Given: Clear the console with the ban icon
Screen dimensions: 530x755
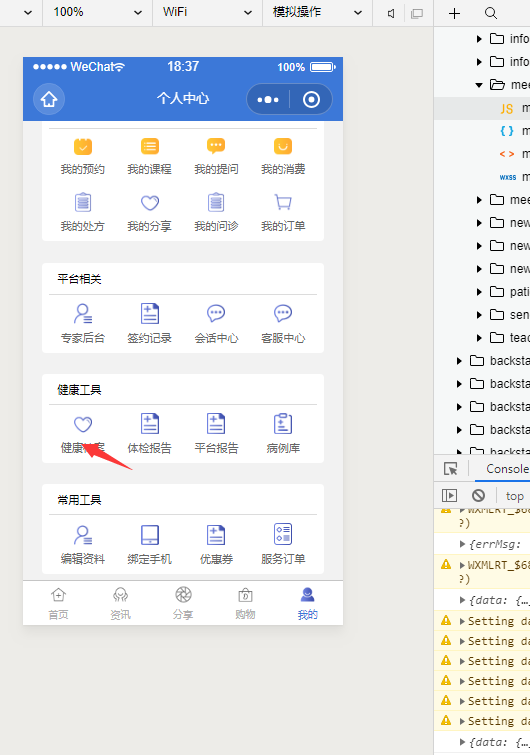Looking at the screenshot, I should click(x=478, y=495).
